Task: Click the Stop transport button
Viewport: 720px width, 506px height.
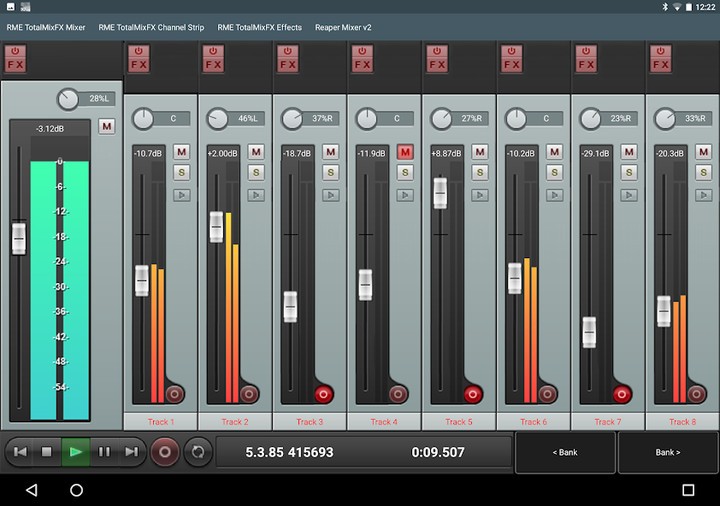Action: (46, 452)
